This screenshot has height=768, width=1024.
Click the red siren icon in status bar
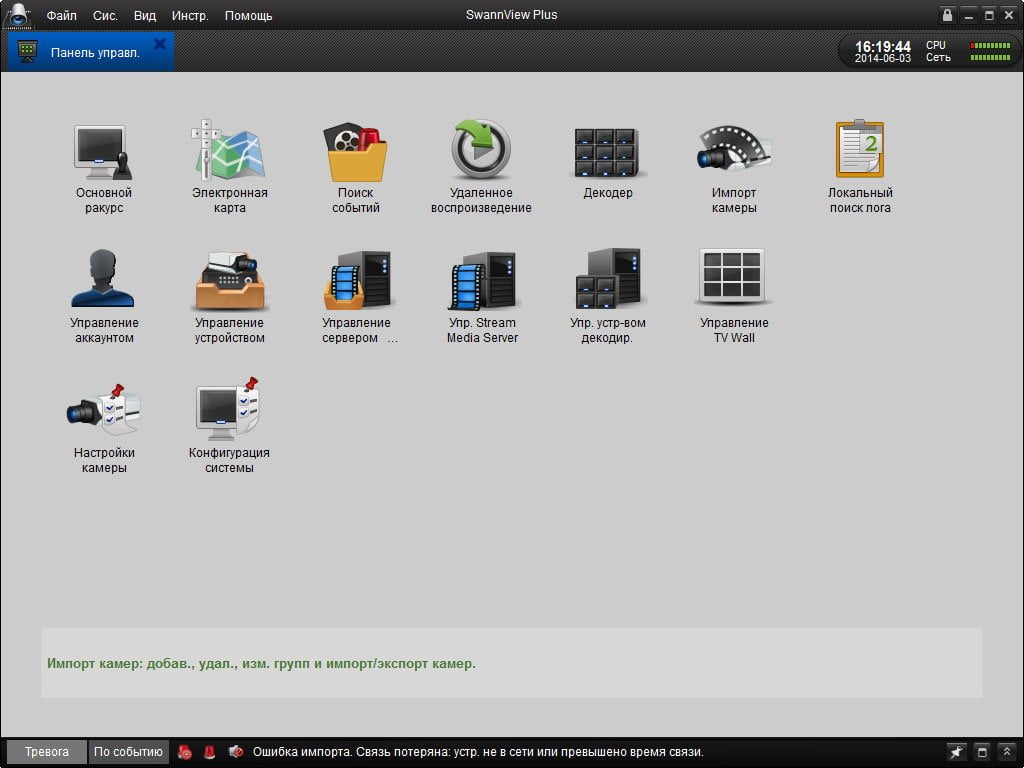pyautogui.click(x=210, y=752)
